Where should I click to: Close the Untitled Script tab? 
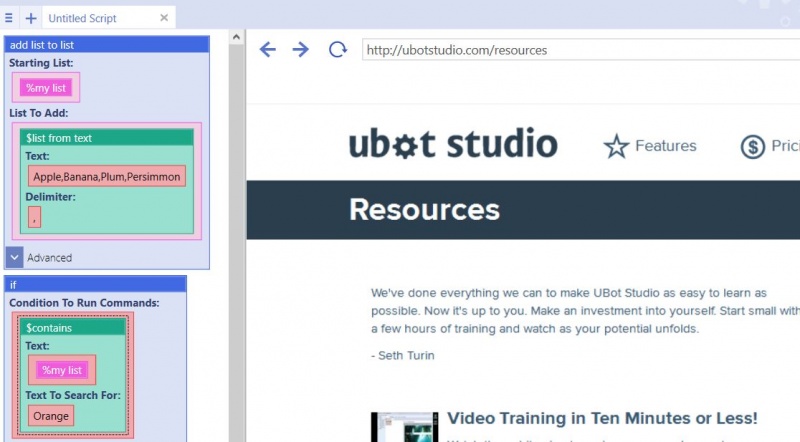pos(164,18)
